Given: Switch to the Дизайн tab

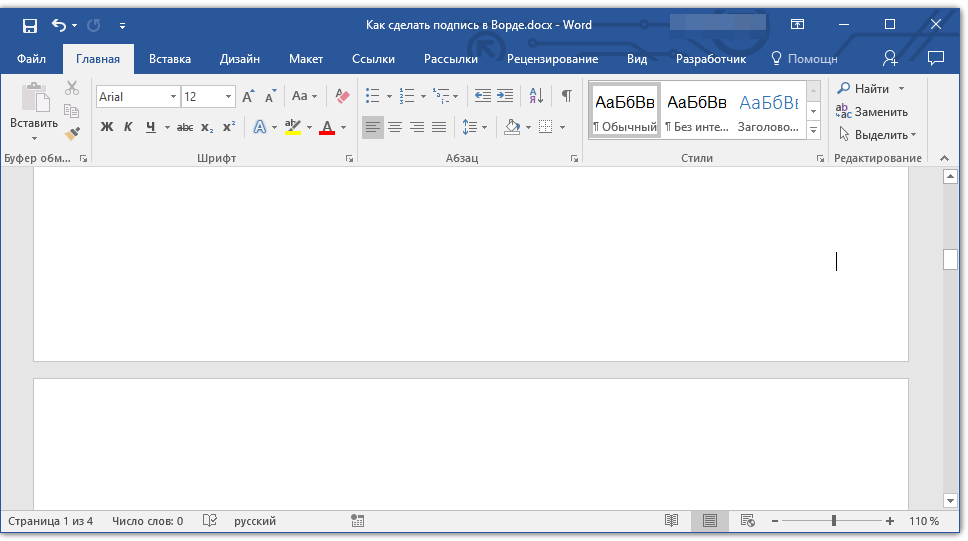Looking at the screenshot, I should coord(240,59).
